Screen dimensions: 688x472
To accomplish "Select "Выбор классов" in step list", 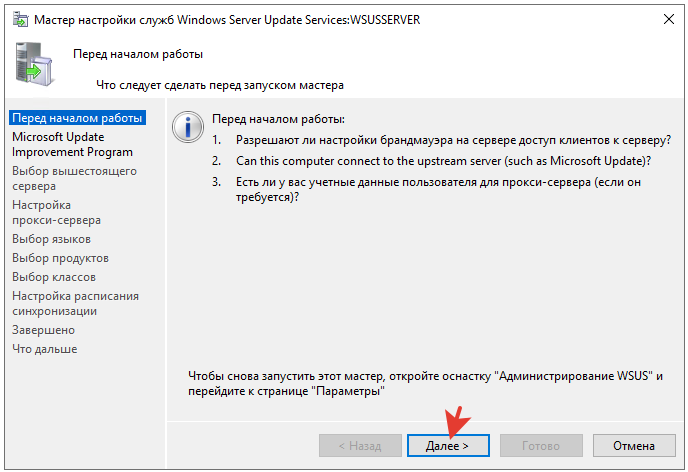I will [54, 277].
